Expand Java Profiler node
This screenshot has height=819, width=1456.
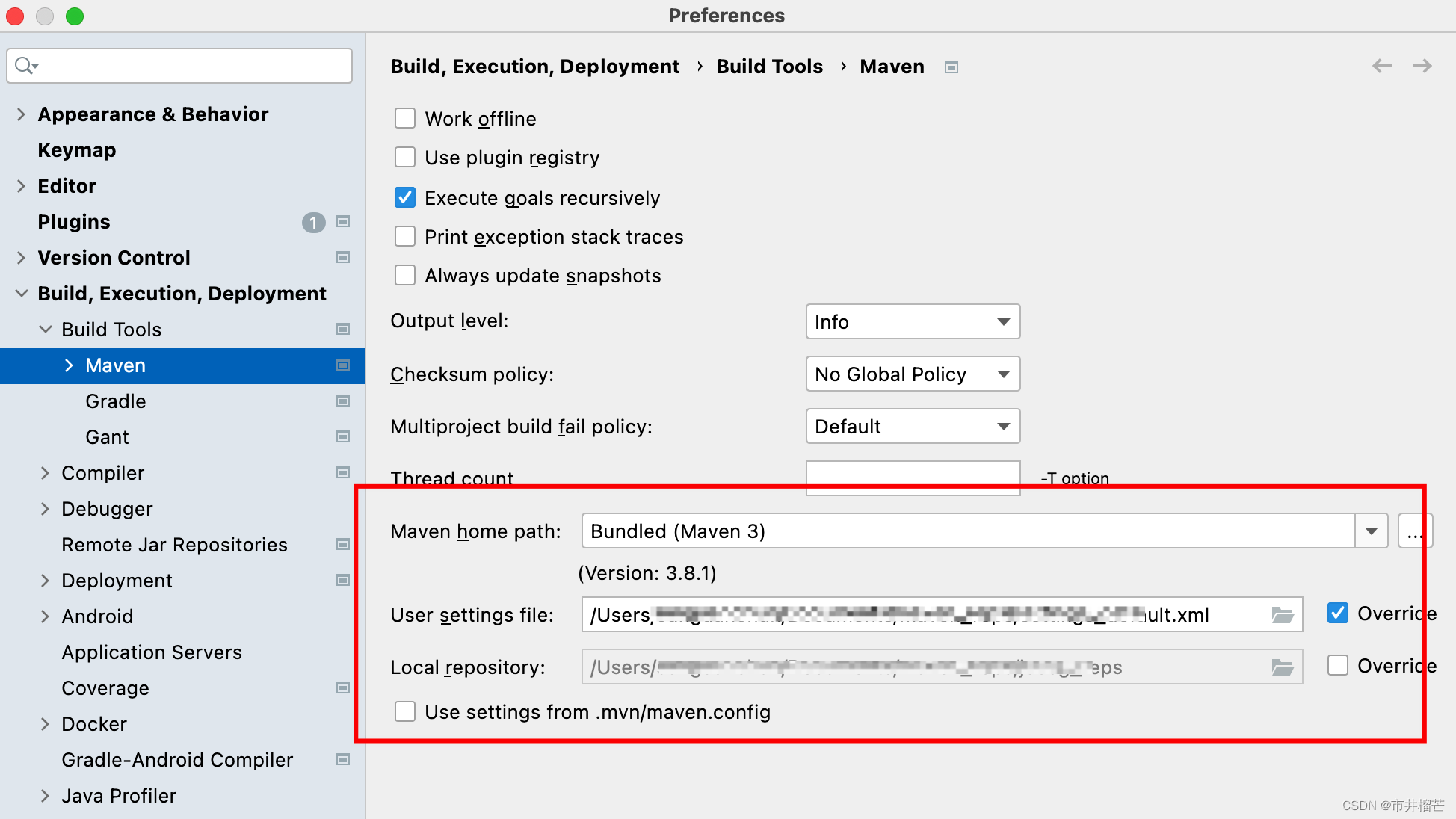(x=45, y=796)
